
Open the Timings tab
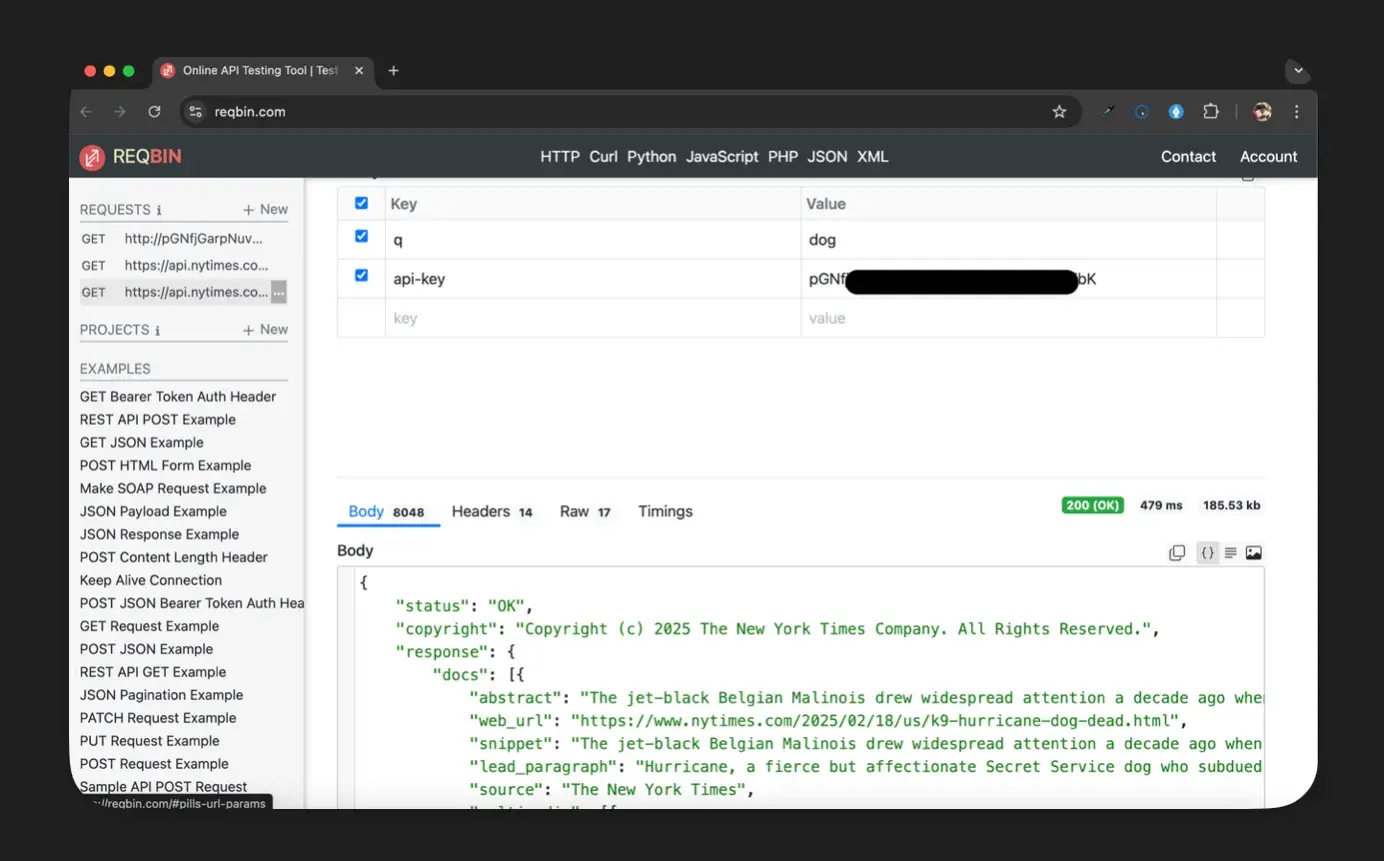[x=665, y=512]
